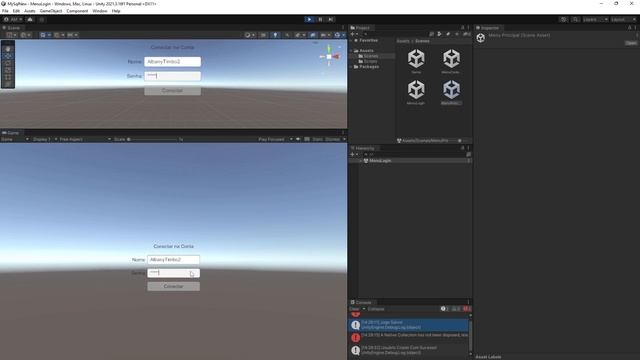Viewport: 640px width, 360px height.
Task: Toggle scene visibility of hidden objects
Action: [x=312, y=35]
